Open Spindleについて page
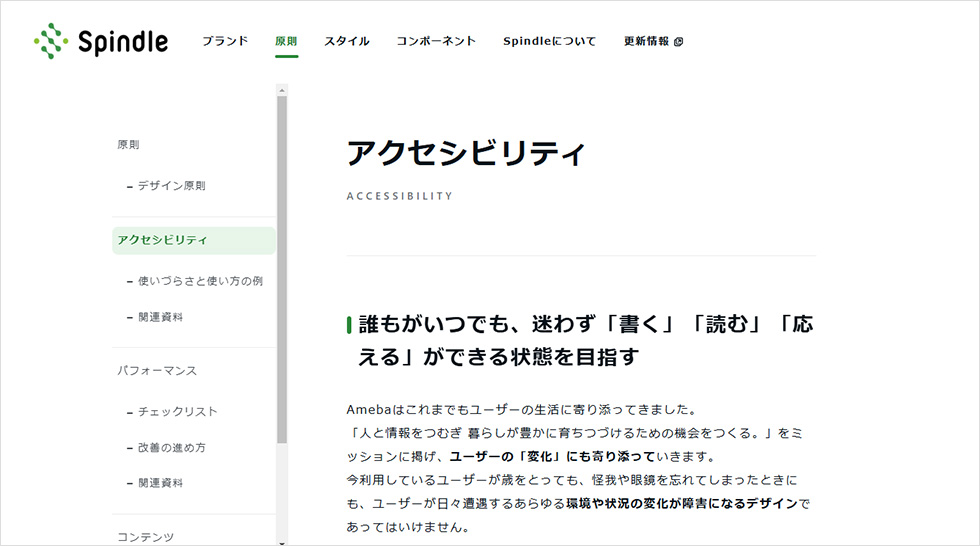980x546 pixels. pyautogui.click(x=549, y=41)
